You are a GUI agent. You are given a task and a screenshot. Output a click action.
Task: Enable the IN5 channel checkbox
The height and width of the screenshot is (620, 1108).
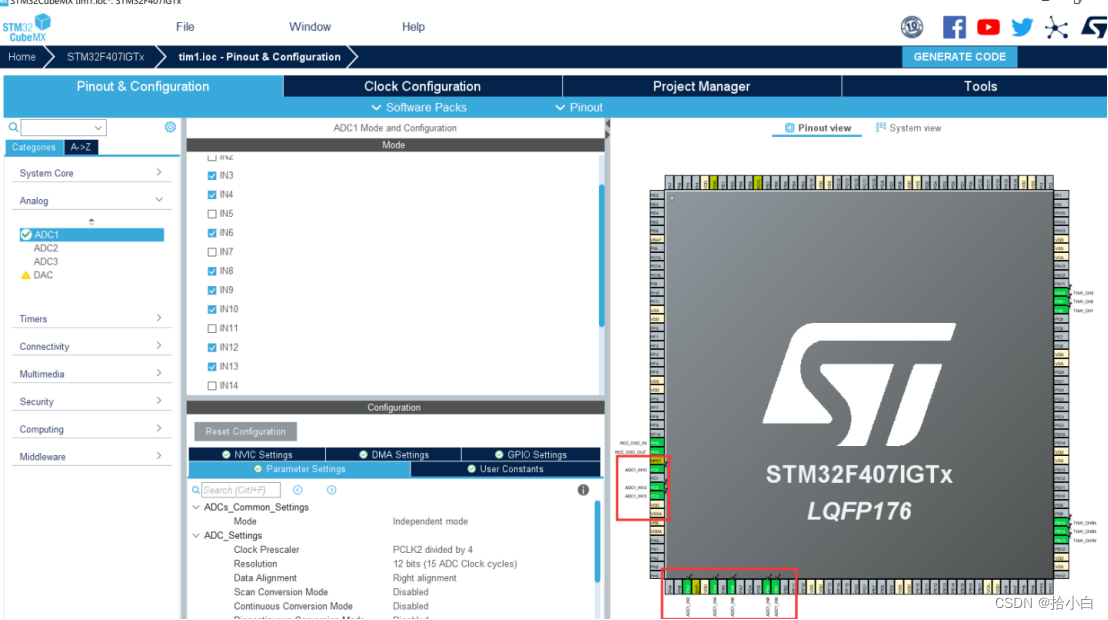[214, 213]
